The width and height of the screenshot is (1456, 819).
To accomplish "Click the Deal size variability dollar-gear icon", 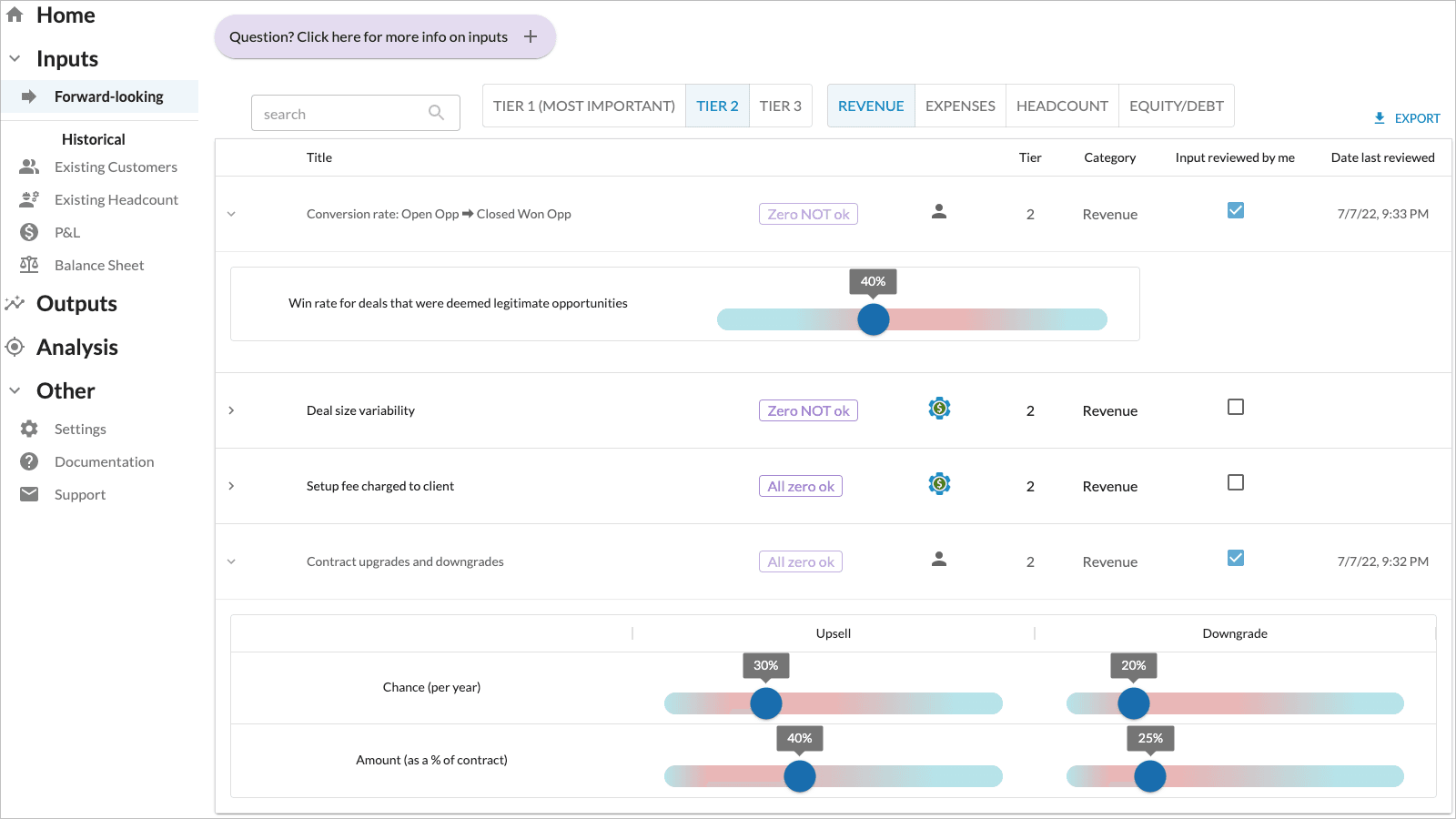I will (939, 409).
